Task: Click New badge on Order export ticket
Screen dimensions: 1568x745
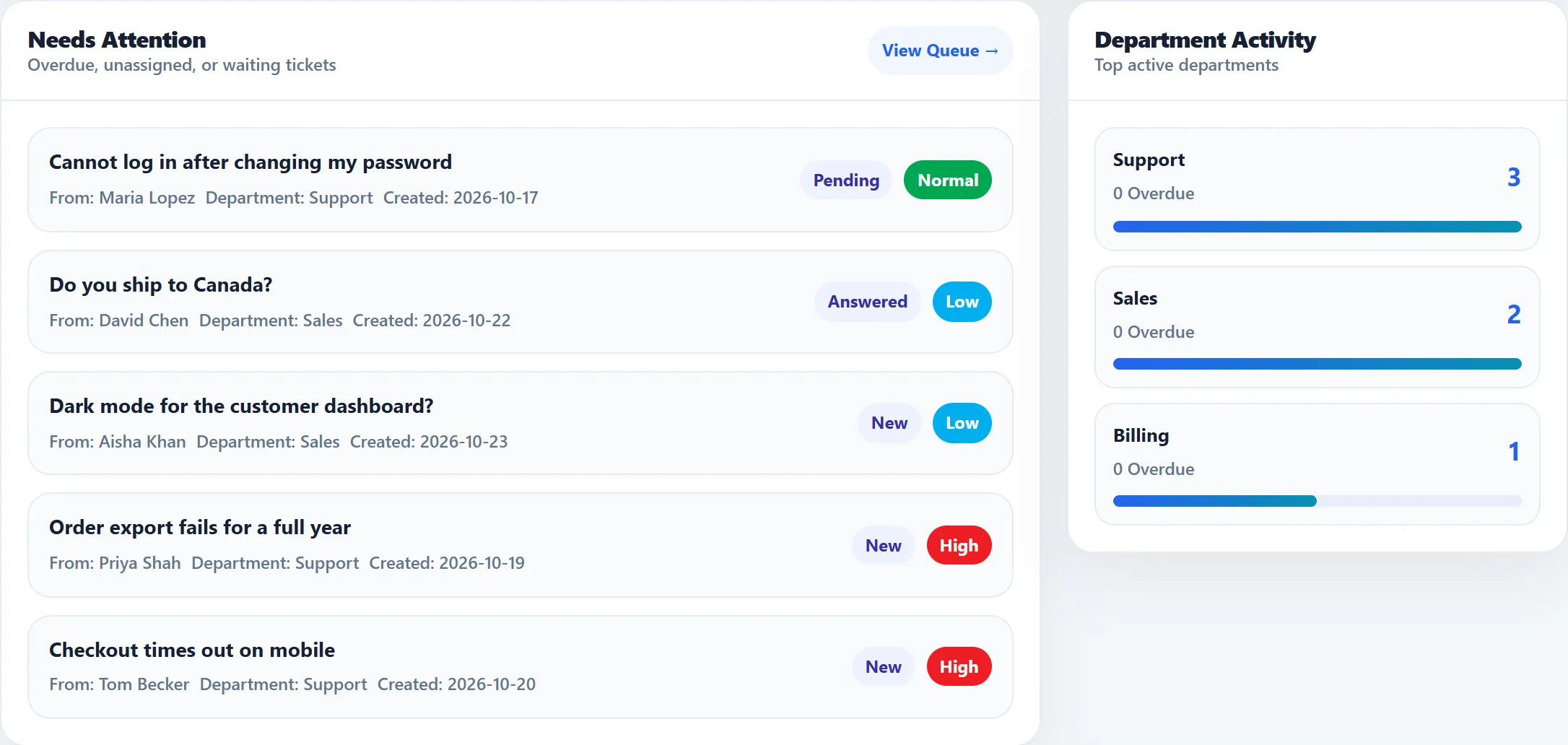Action: (884, 545)
